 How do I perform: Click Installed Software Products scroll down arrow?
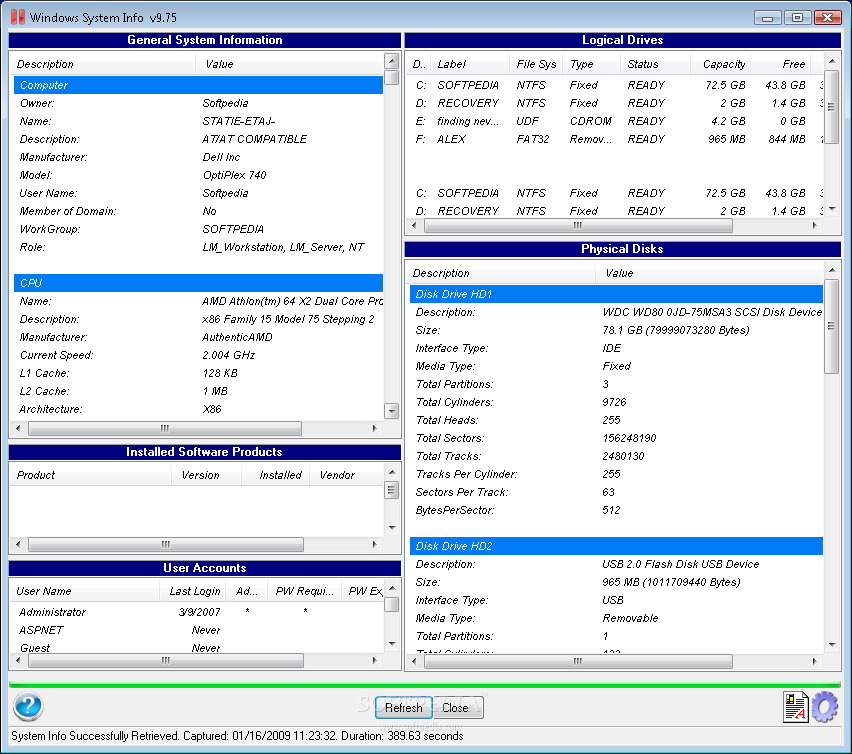point(392,527)
